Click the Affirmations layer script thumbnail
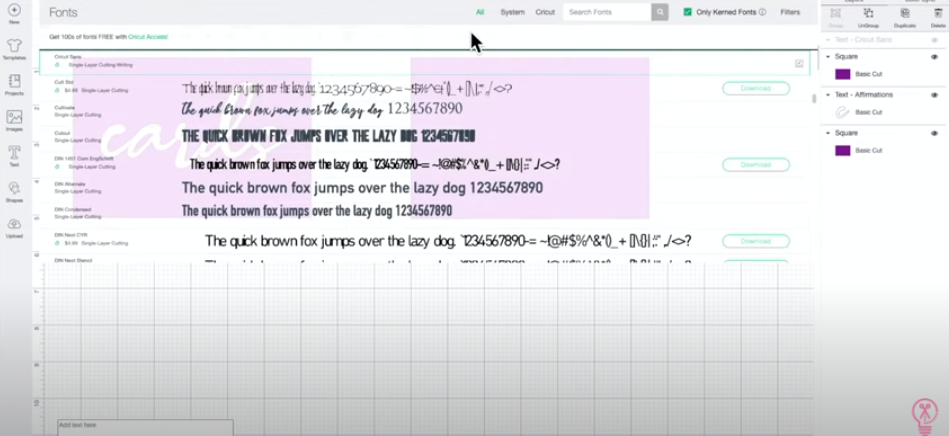The height and width of the screenshot is (436, 949). pyautogui.click(x=842, y=112)
